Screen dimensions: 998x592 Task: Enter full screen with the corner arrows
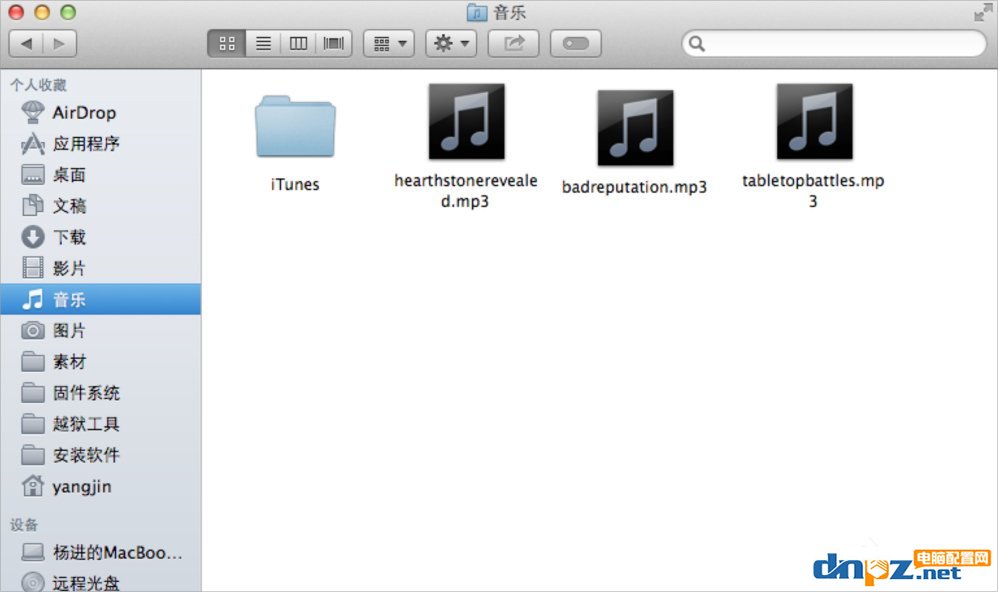click(x=982, y=12)
